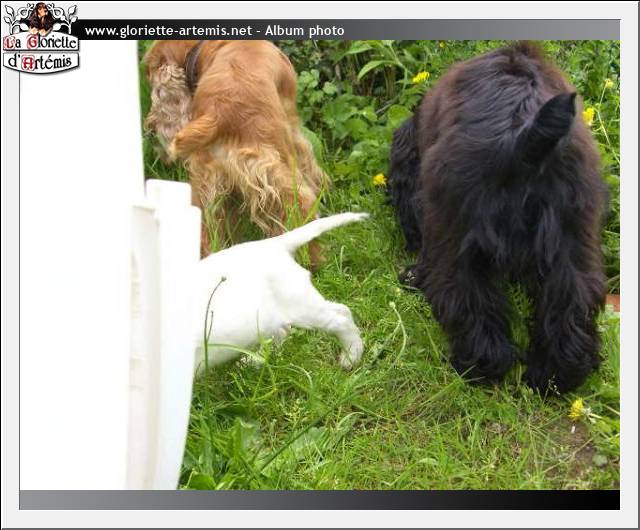Open the www.gloriette-artemis.net link
This screenshot has height=530, width=640.
[167, 31]
